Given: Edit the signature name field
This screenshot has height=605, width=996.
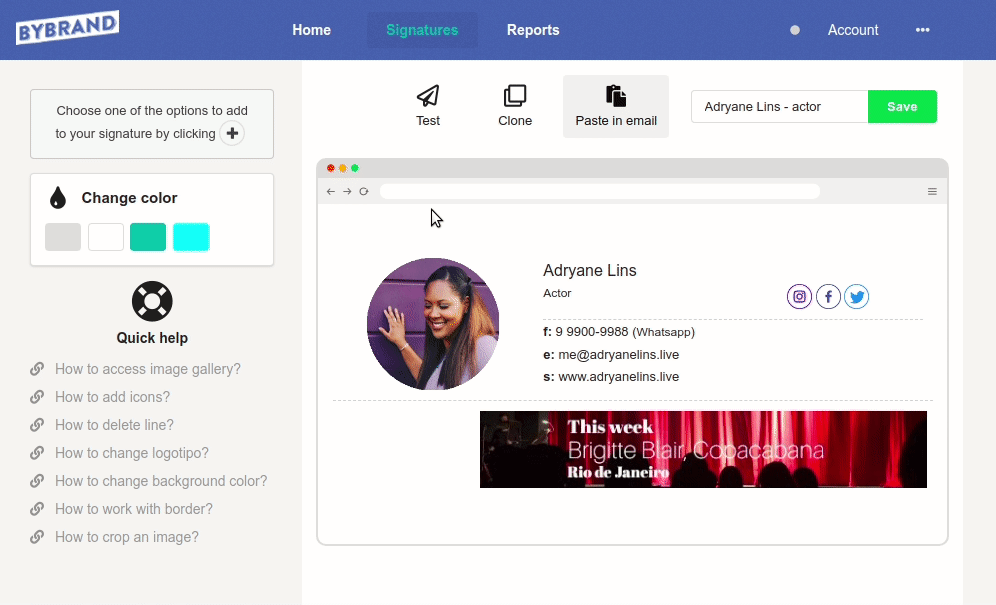Looking at the screenshot, I should tap(779, 107).
